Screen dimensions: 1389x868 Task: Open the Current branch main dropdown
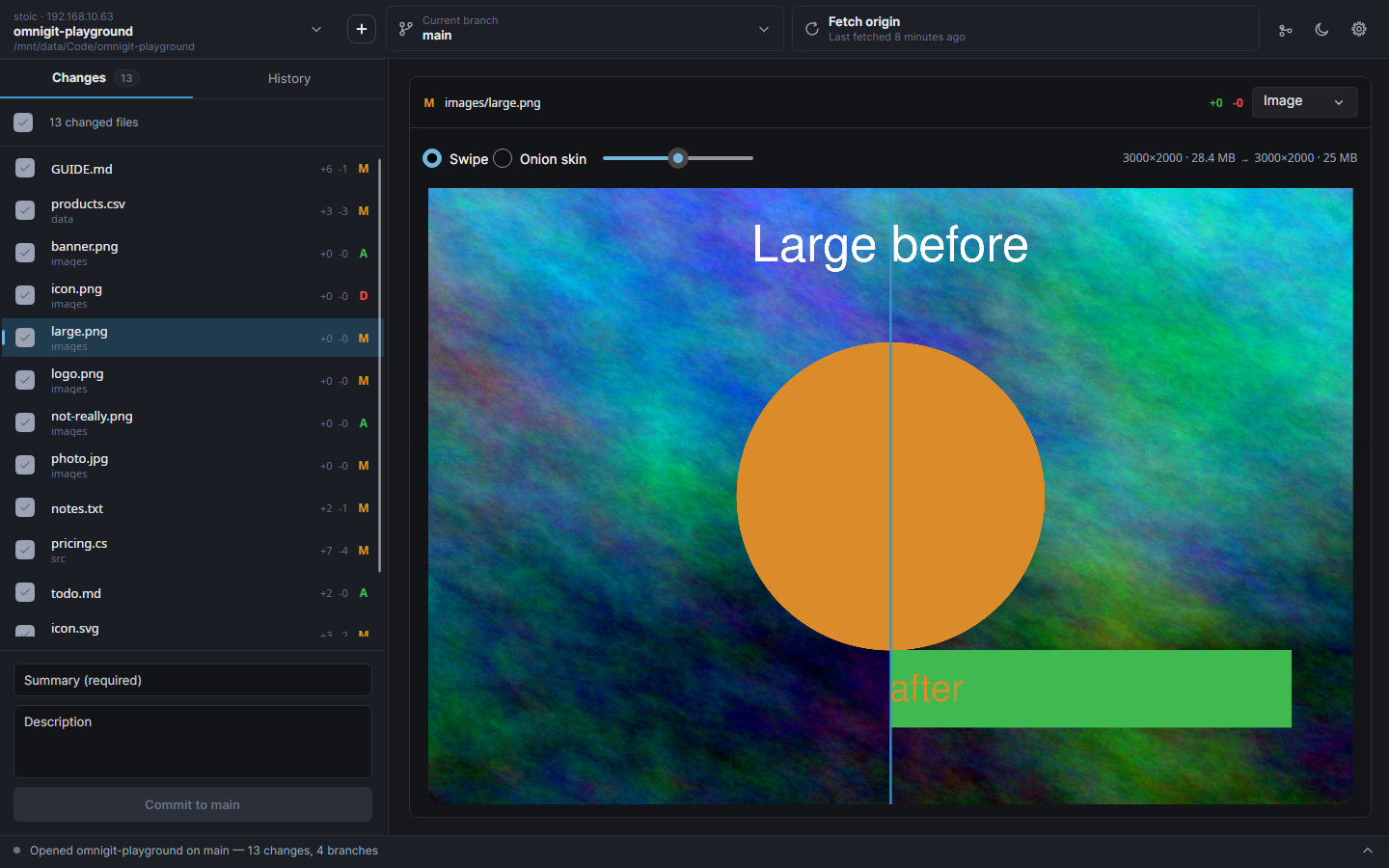click(x=585, y=29)
